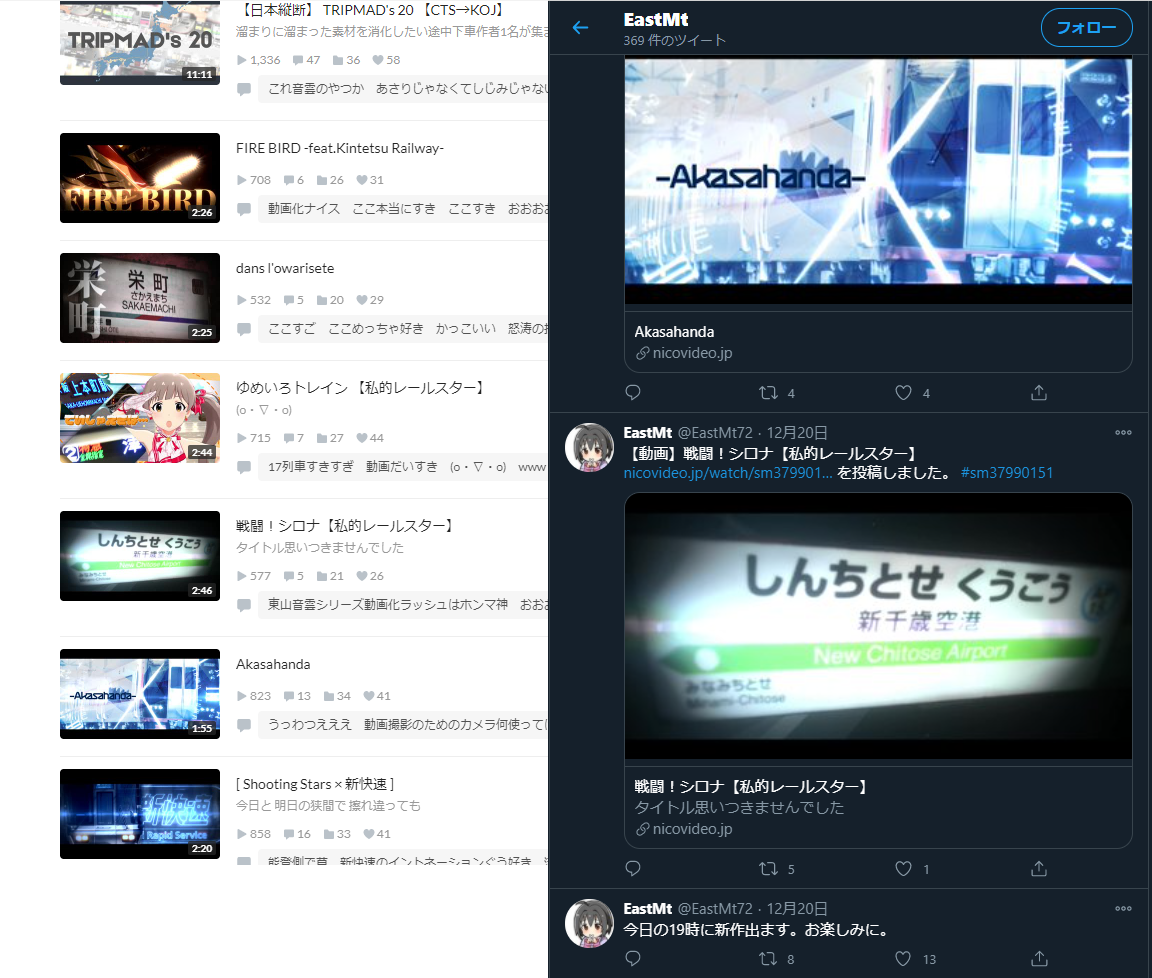The width and height of the screenshot is (1152, 978).
Task: Retweet the 戦闘！シロナ tweet with 5 retweets
Action: (768, 869)
